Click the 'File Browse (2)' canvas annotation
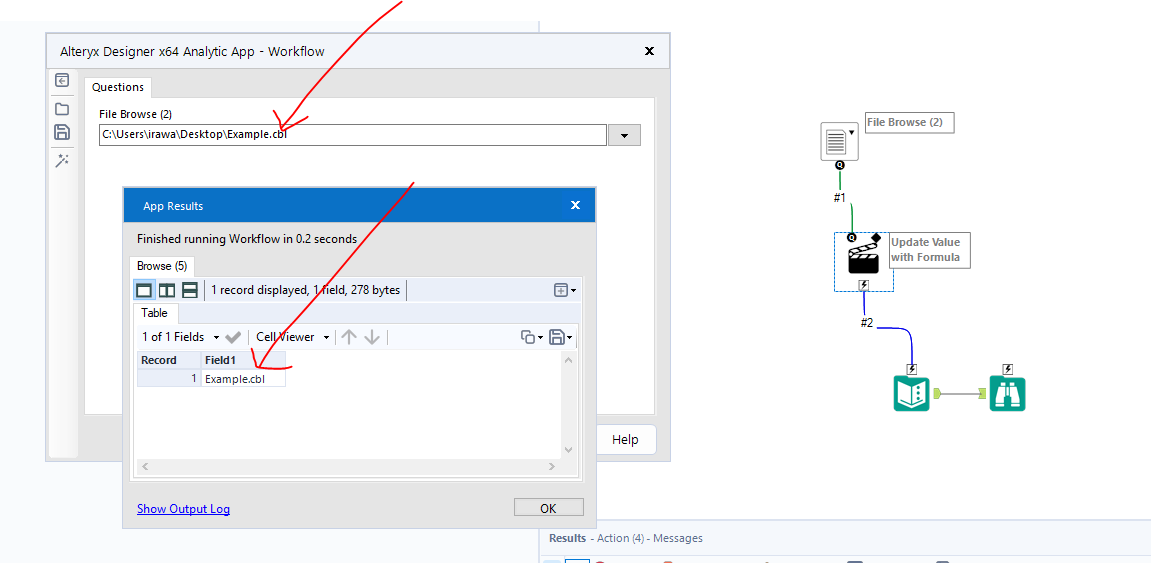 [x=909, y=123]
